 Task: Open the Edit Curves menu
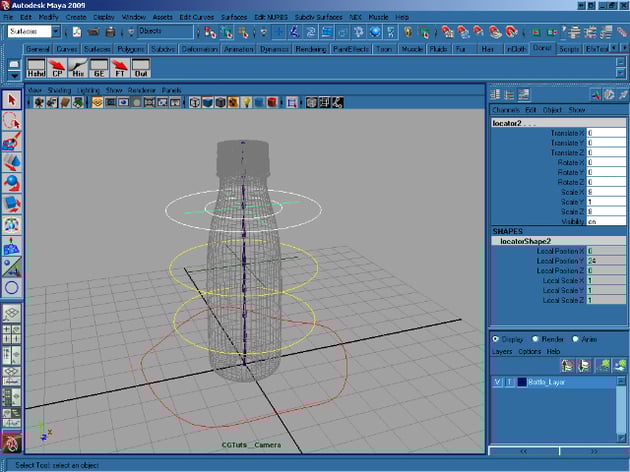tap(195, 17)
